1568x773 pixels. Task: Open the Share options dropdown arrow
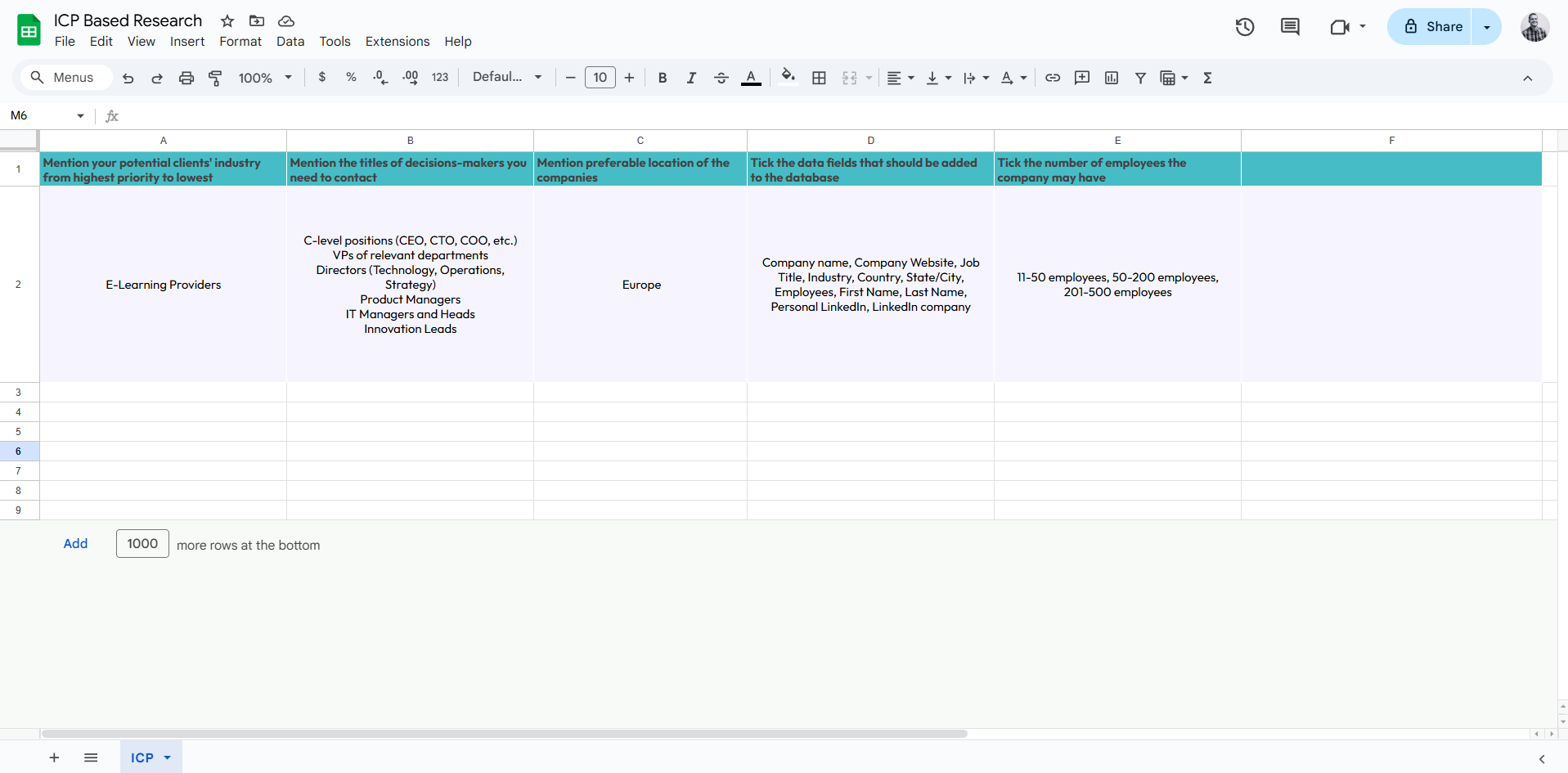tap(1487, 27)
